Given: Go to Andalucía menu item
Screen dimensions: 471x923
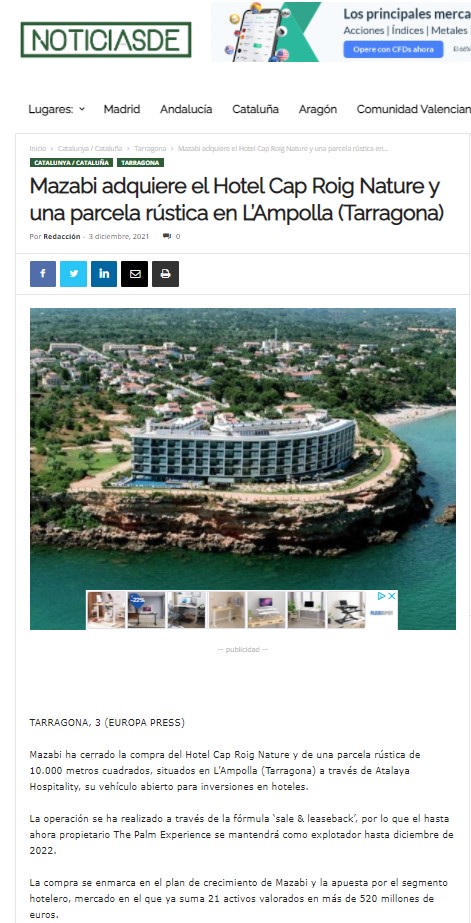Looking at the screenshot, I should point(186,109).
